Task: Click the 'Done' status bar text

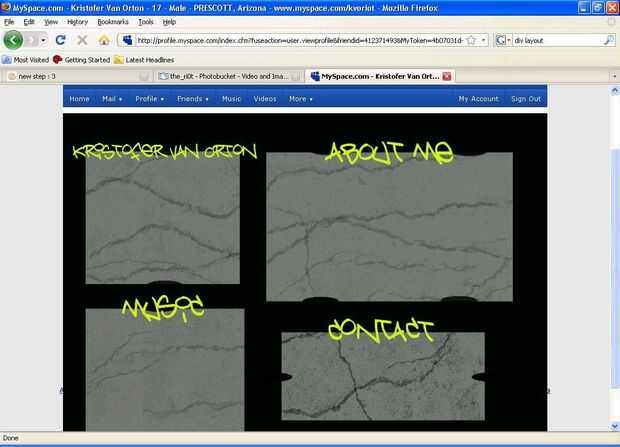Action: 11,438
